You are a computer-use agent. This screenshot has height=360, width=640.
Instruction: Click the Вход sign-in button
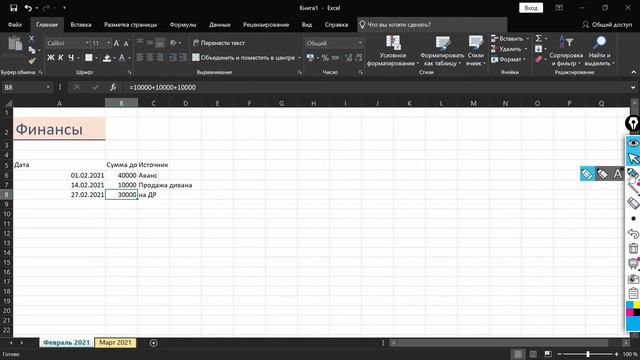[x=531, y=8]
